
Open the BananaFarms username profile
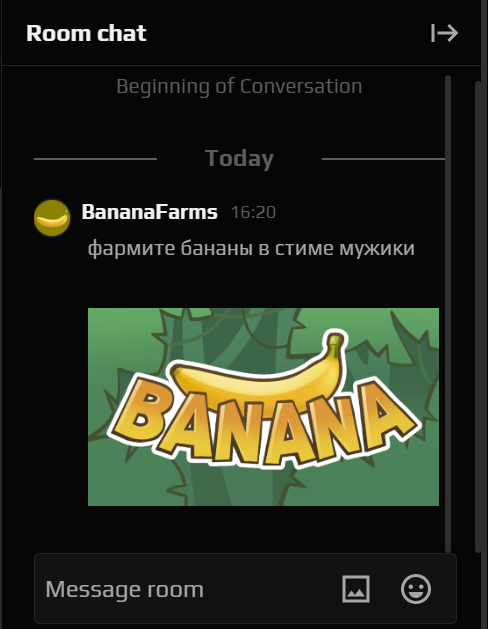(x=150, y=212)
